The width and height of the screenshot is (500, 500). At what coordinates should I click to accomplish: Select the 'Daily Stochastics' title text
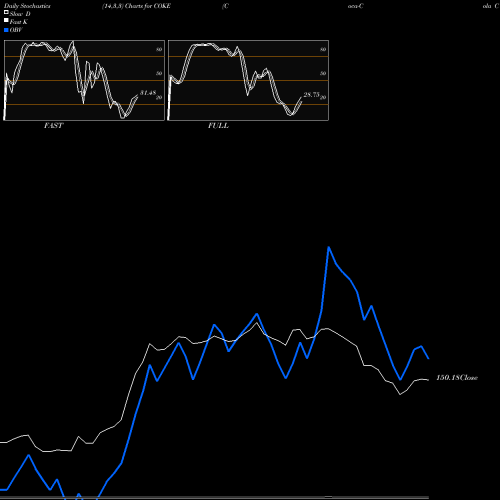[x=27, y=6]
